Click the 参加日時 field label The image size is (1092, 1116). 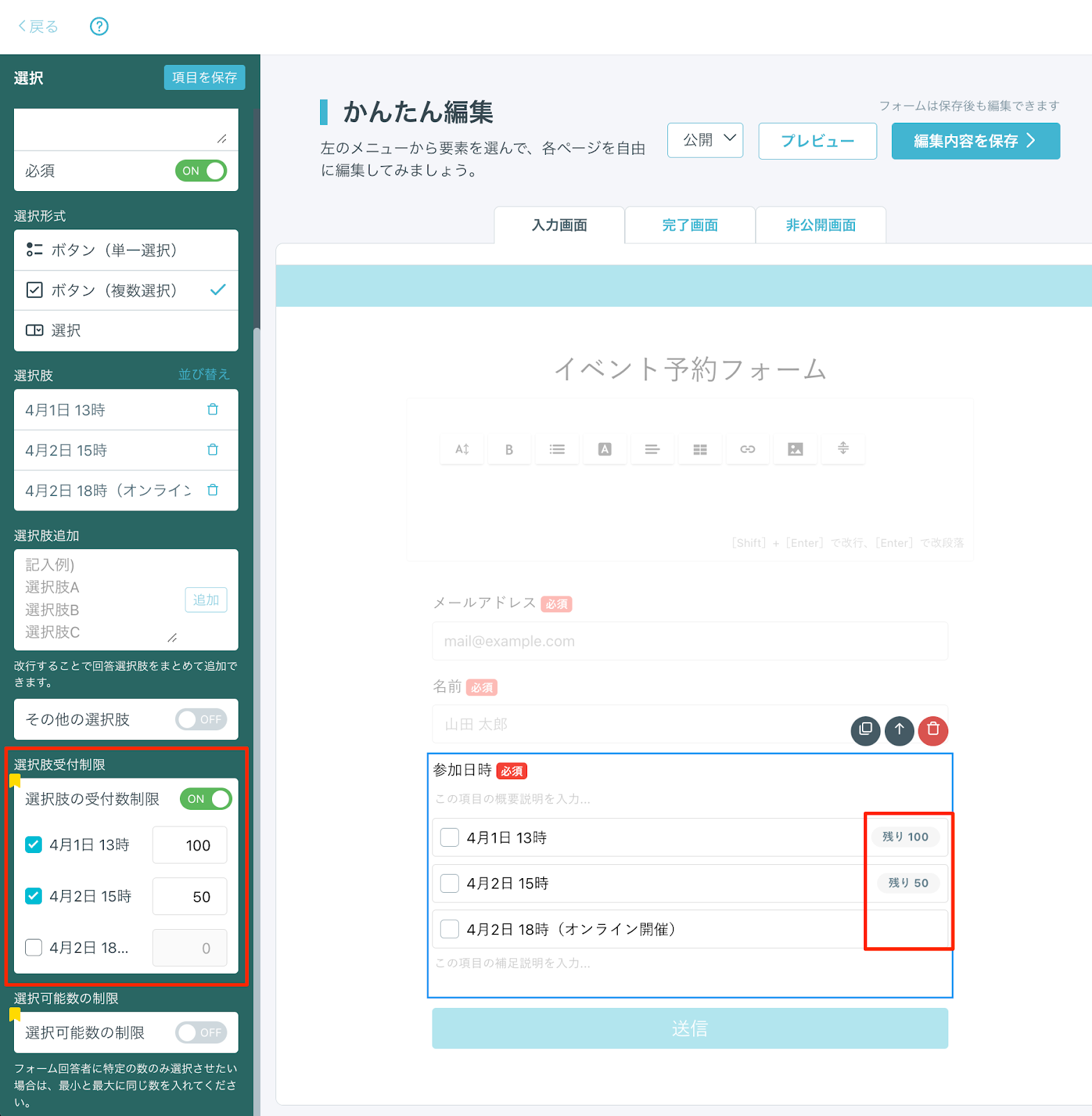462,770
